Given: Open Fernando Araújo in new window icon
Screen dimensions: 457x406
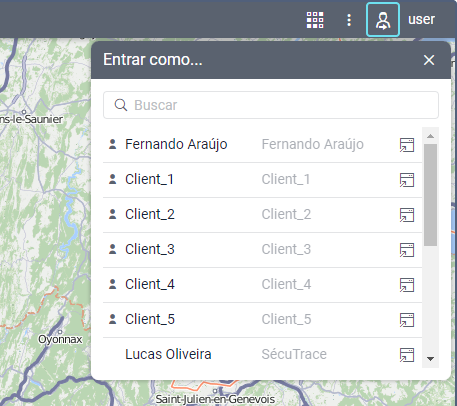Looking at the screenshot, I should [x=407, y=145].
